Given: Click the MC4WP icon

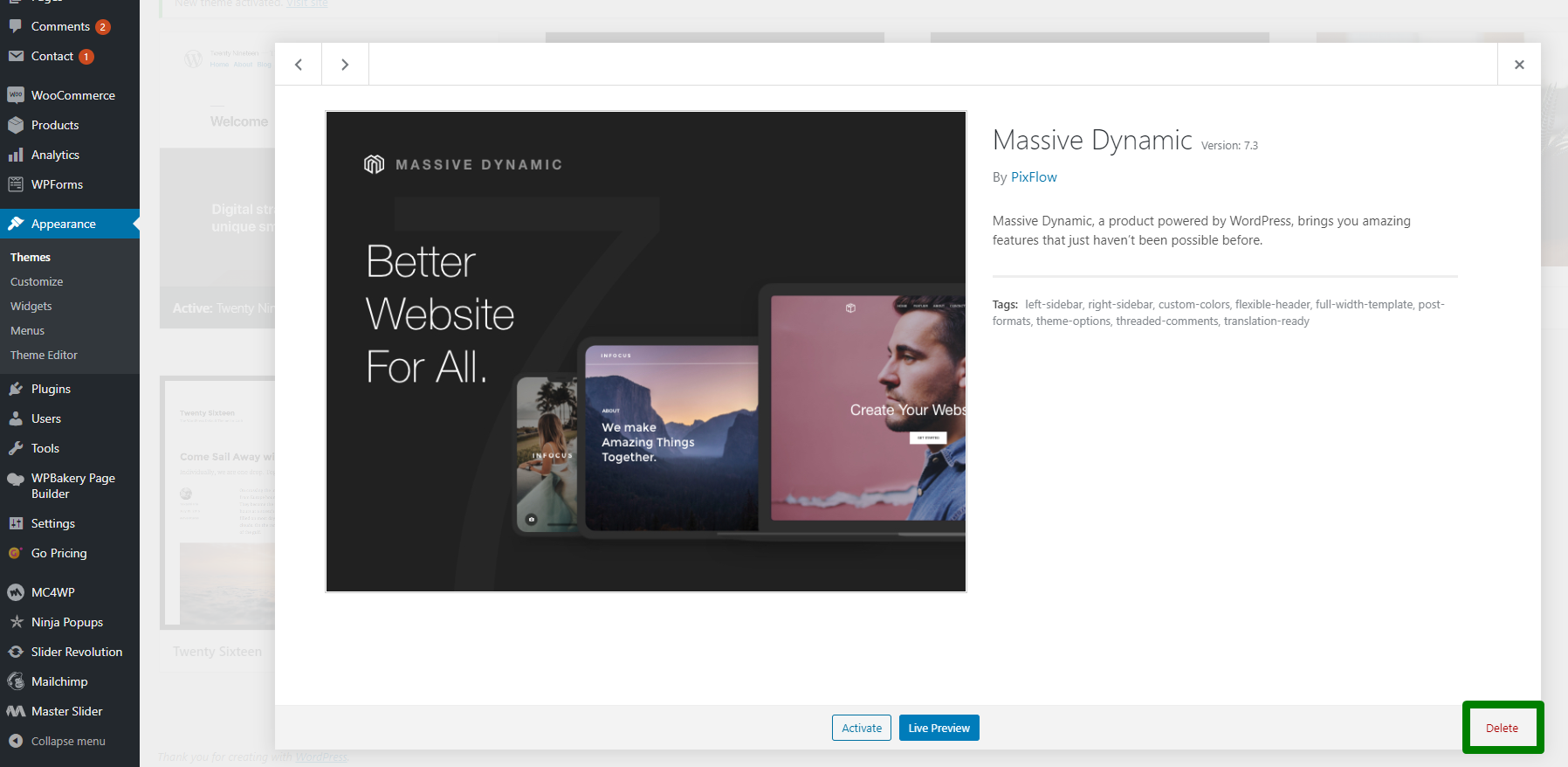Looking at the screenshot, I should [x=16, y=592].
